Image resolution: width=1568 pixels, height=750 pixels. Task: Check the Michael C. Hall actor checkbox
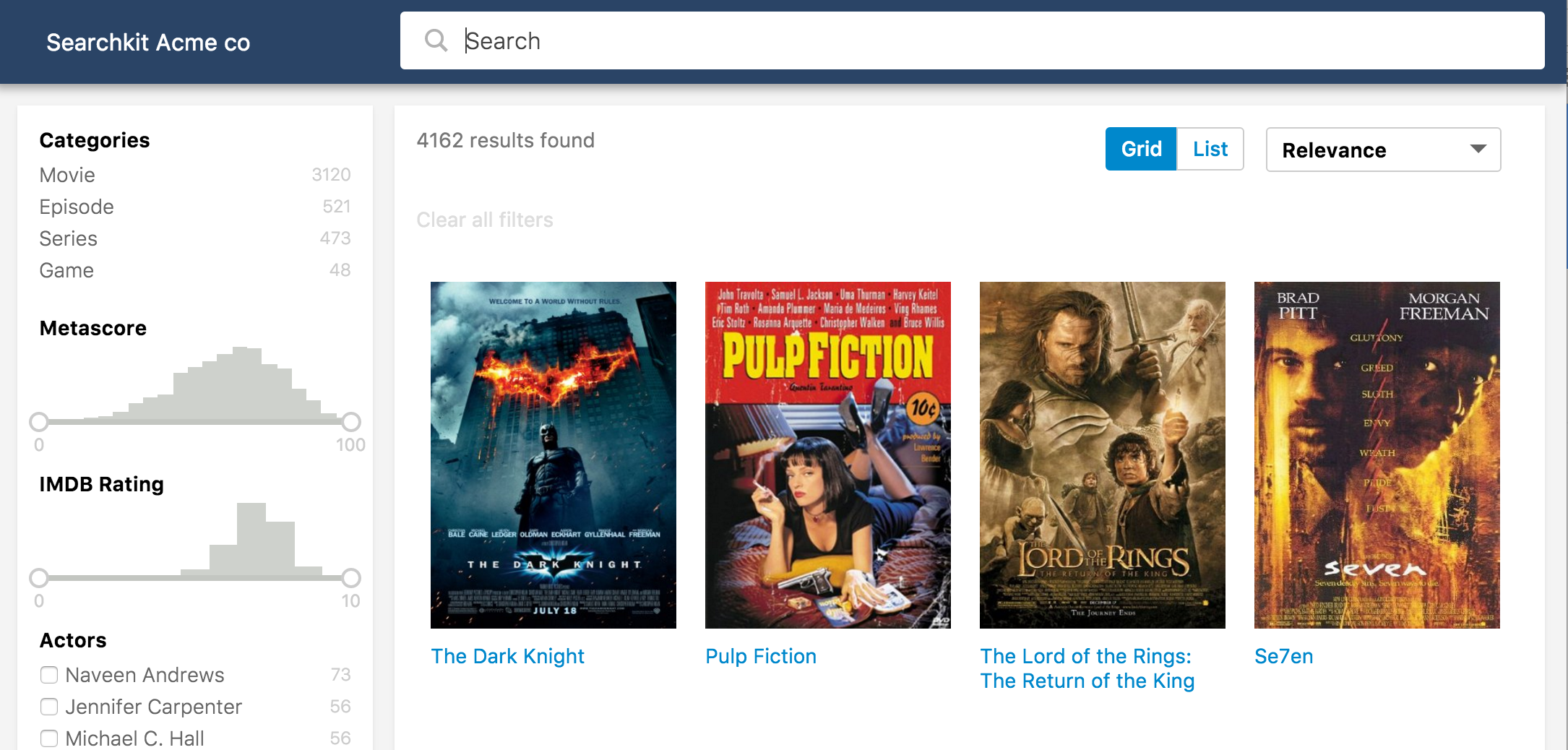pyautogui.click(x=49, y=738)
